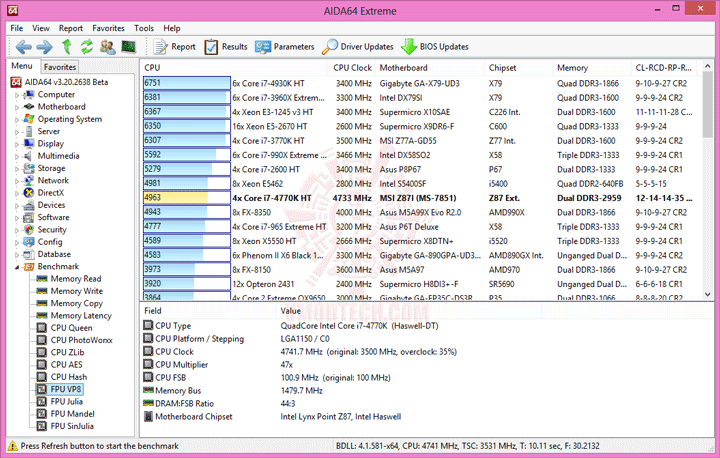This screenshot has height=458, width=720.
Task: Open the Report toolbar button
Action: tap(174, 47)
